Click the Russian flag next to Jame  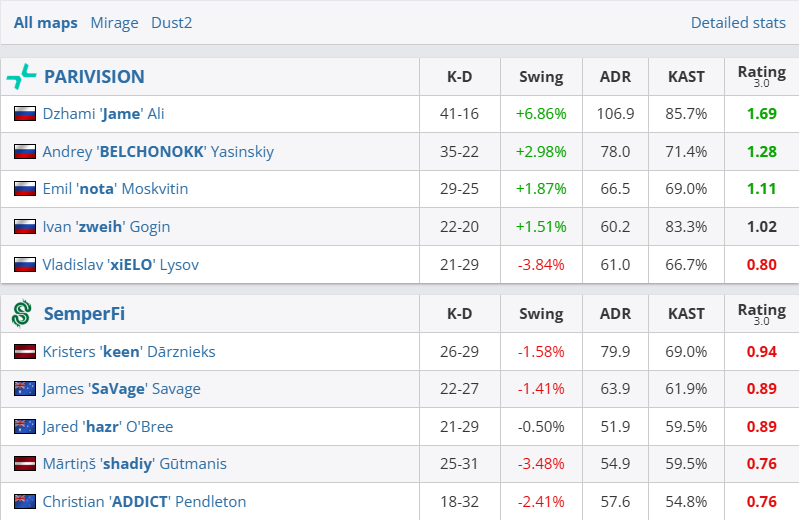pyautogui.click(x=25, y=114)
